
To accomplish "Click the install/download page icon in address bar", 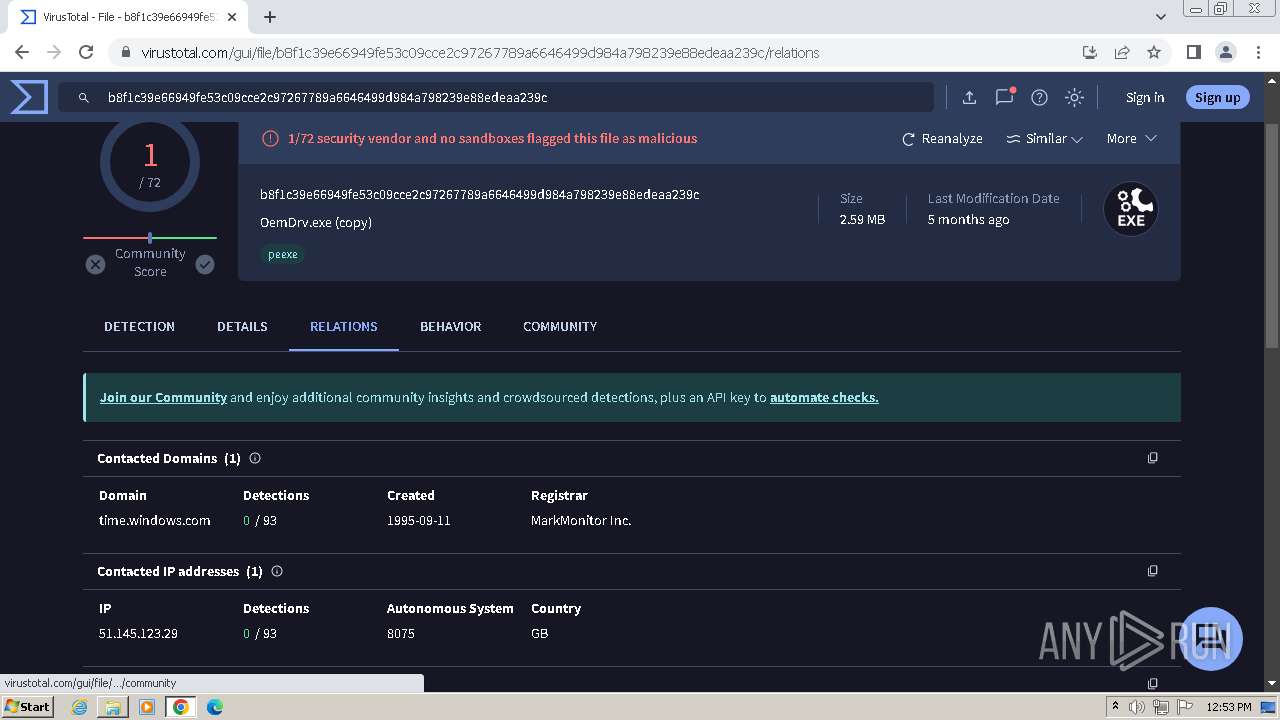I will click(1090, 52).
